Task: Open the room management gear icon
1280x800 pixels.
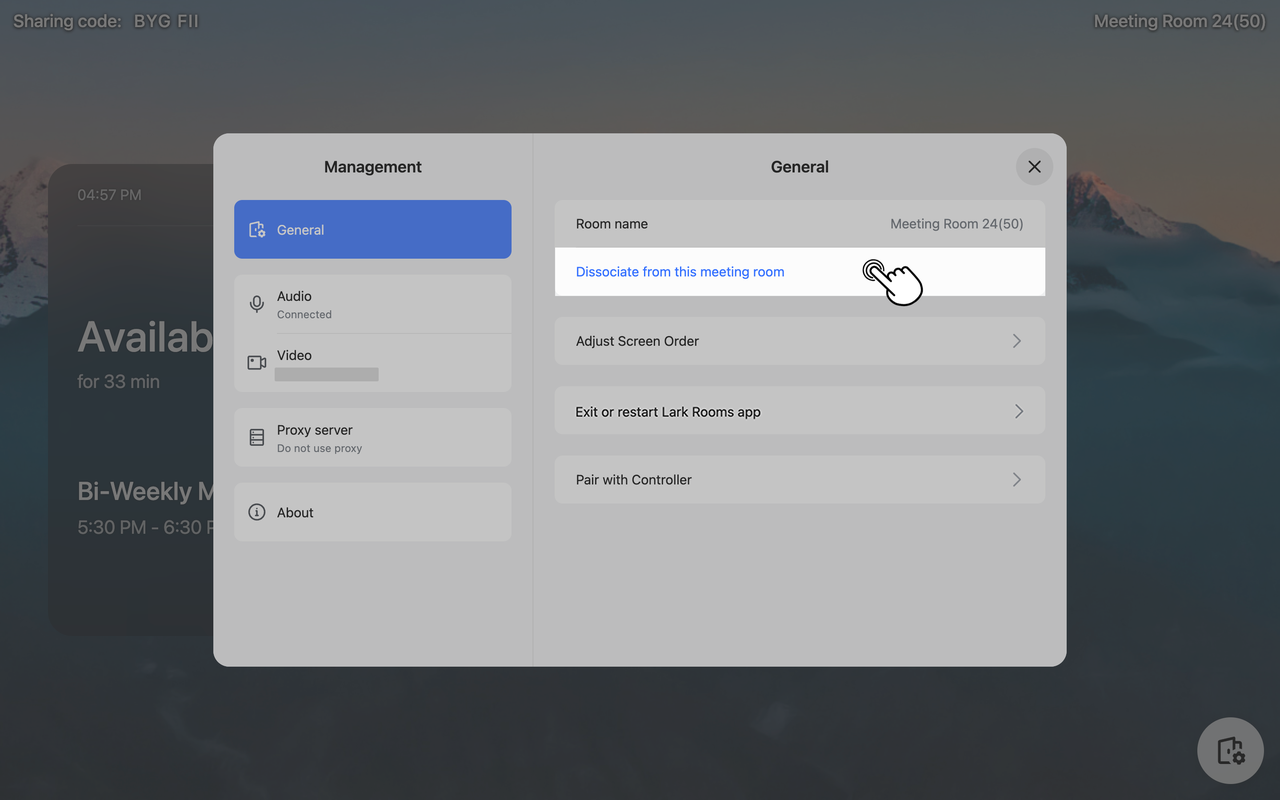Action: 1230,750
